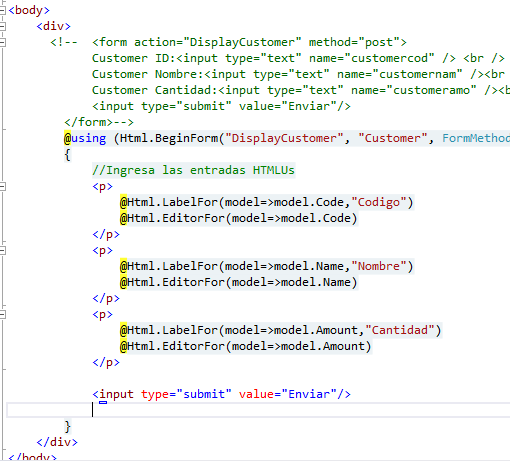
Task: Click the opening <div> tag
Action: click(54, 26)
